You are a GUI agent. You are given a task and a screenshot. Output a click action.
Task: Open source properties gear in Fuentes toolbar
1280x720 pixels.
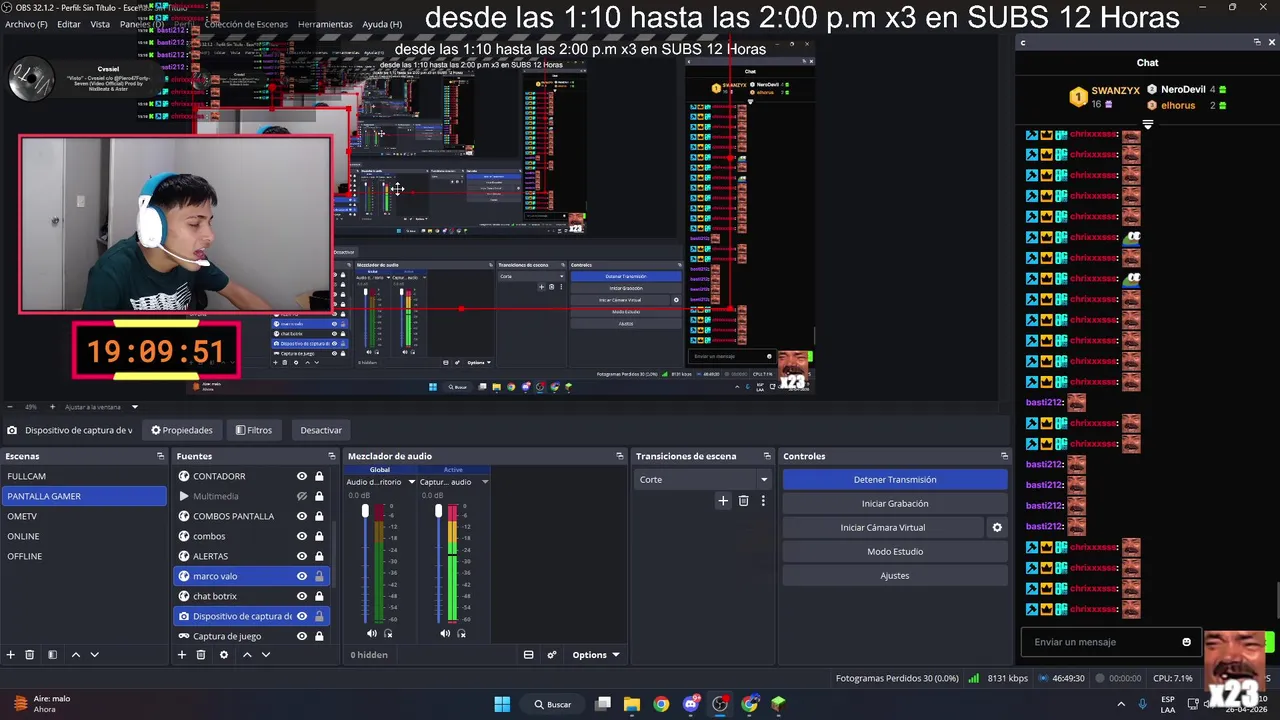(x=223, y=655)
